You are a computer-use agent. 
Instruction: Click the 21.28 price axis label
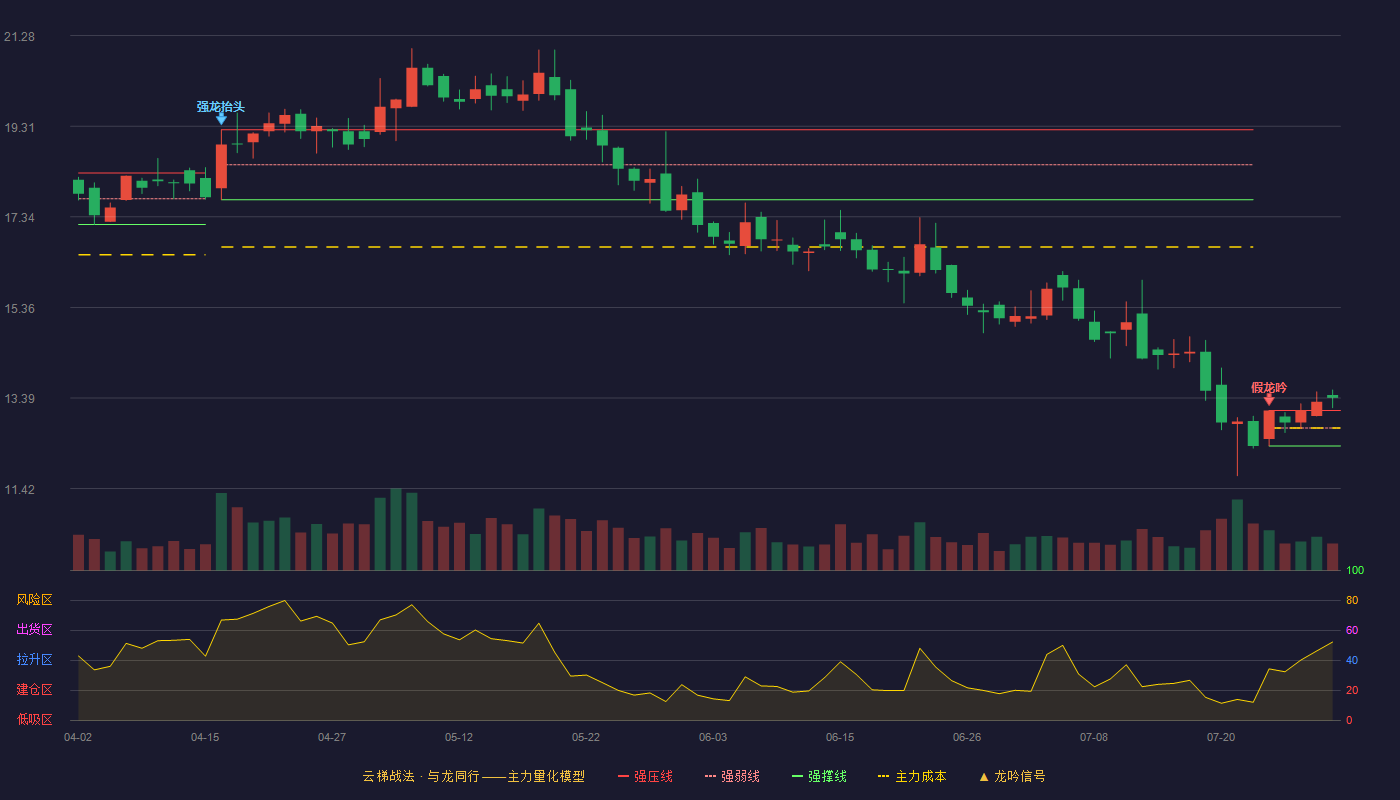[19, 37]
